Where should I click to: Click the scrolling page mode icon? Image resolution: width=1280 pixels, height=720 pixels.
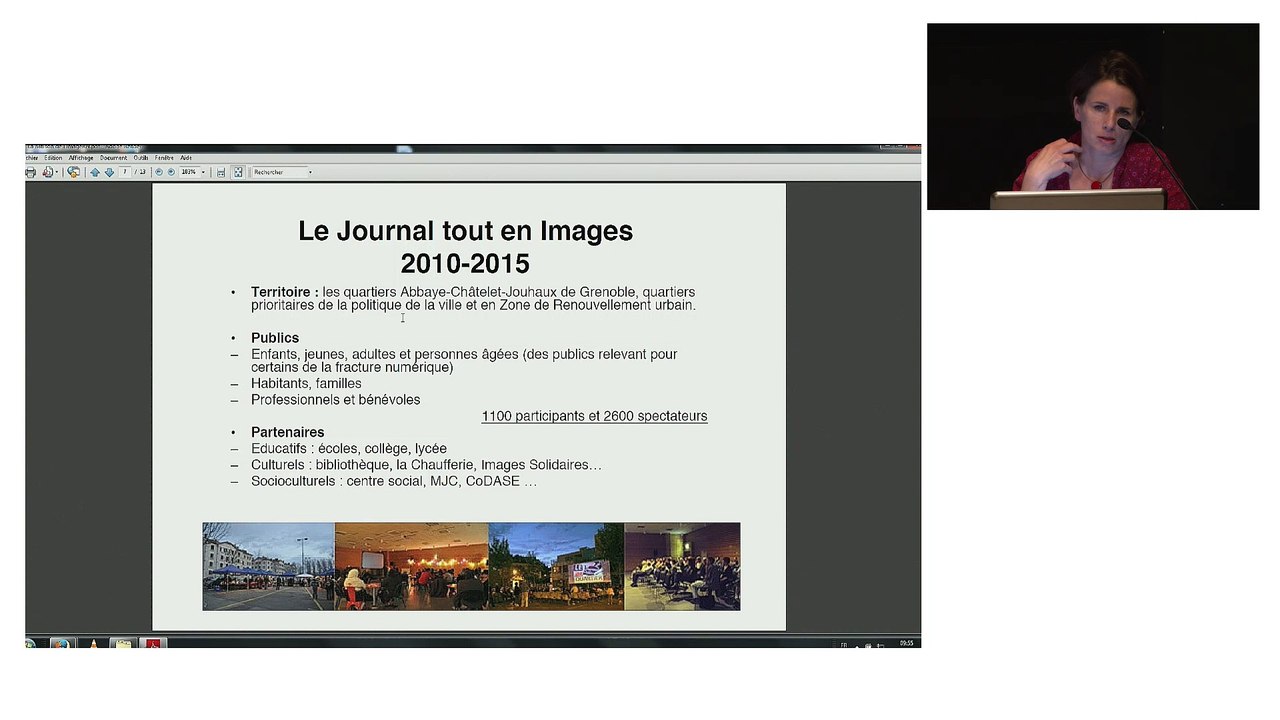(x=221, y=172)
